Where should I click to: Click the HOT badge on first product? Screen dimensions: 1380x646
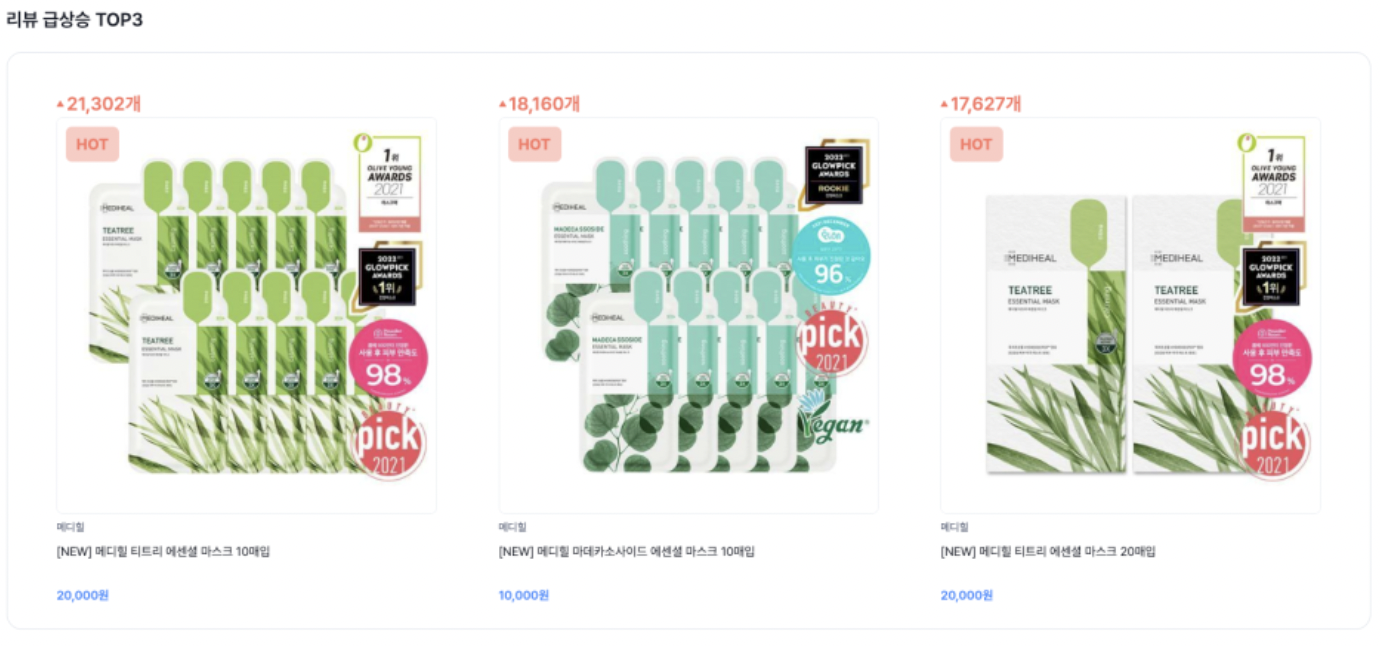point(92,144)
